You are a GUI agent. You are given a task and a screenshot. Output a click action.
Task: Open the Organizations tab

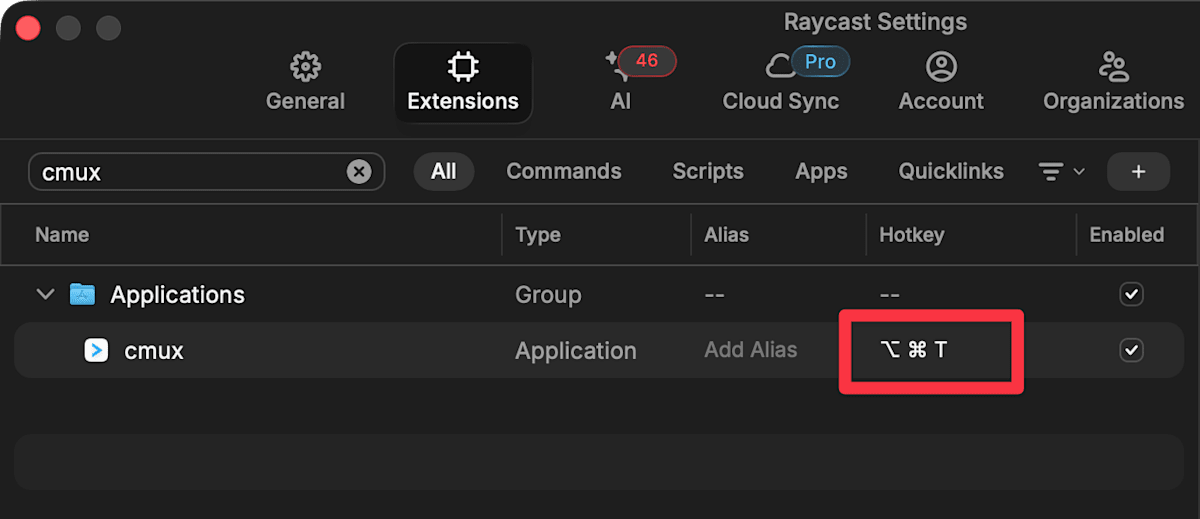[1113, 84]
